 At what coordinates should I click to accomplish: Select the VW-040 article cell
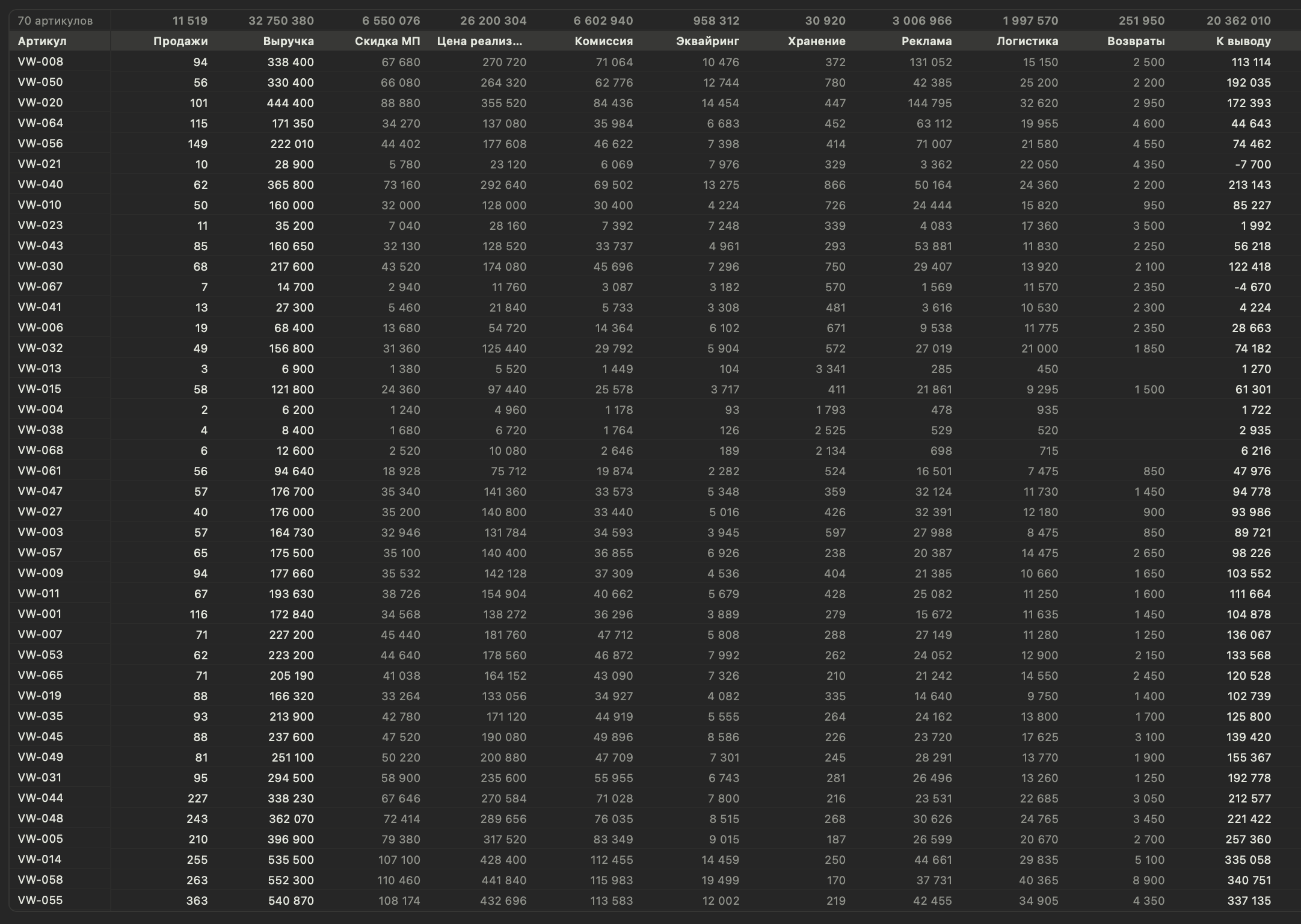pyautogui.click(x=40, y=185)
